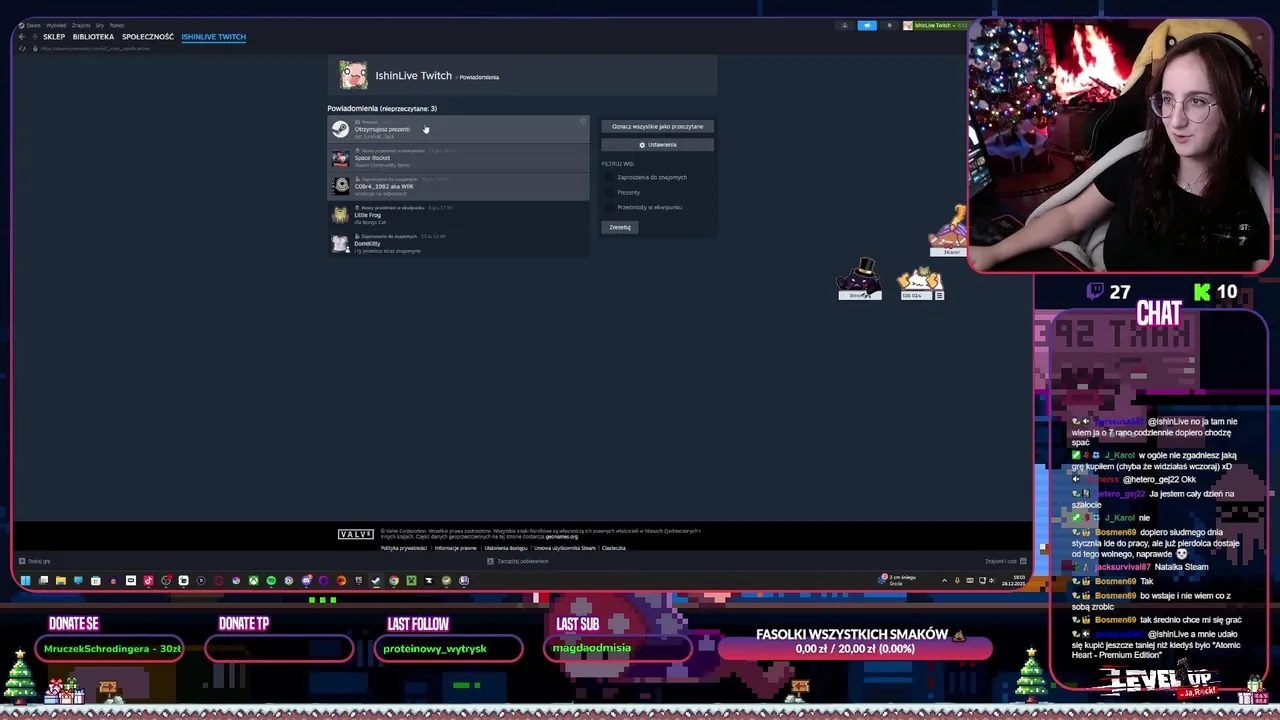Click the DomiKitty avatar image
Screen dimensions: 1280x720
(x=341, y=243)
